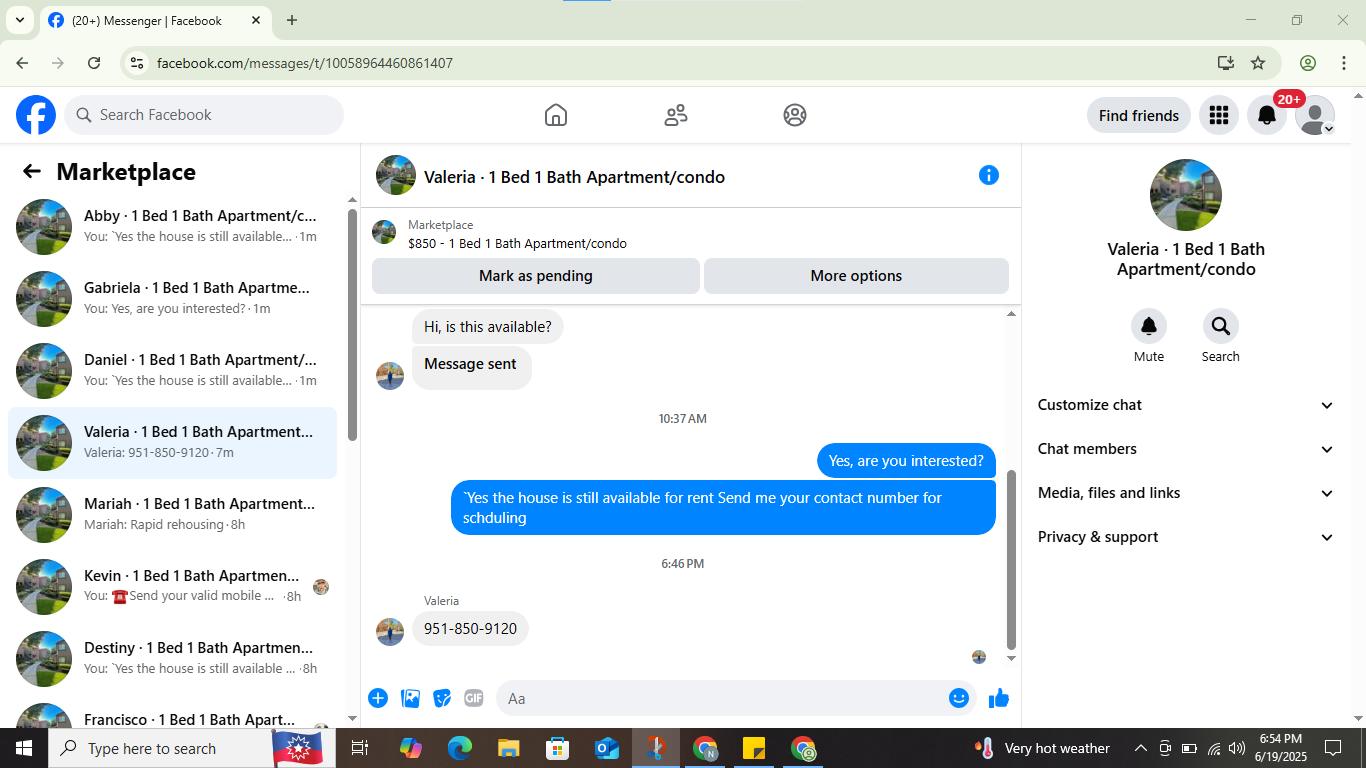Screen dimensions: 1366x768
Task: Click the Search Facebook field
Action: [204, 115]
